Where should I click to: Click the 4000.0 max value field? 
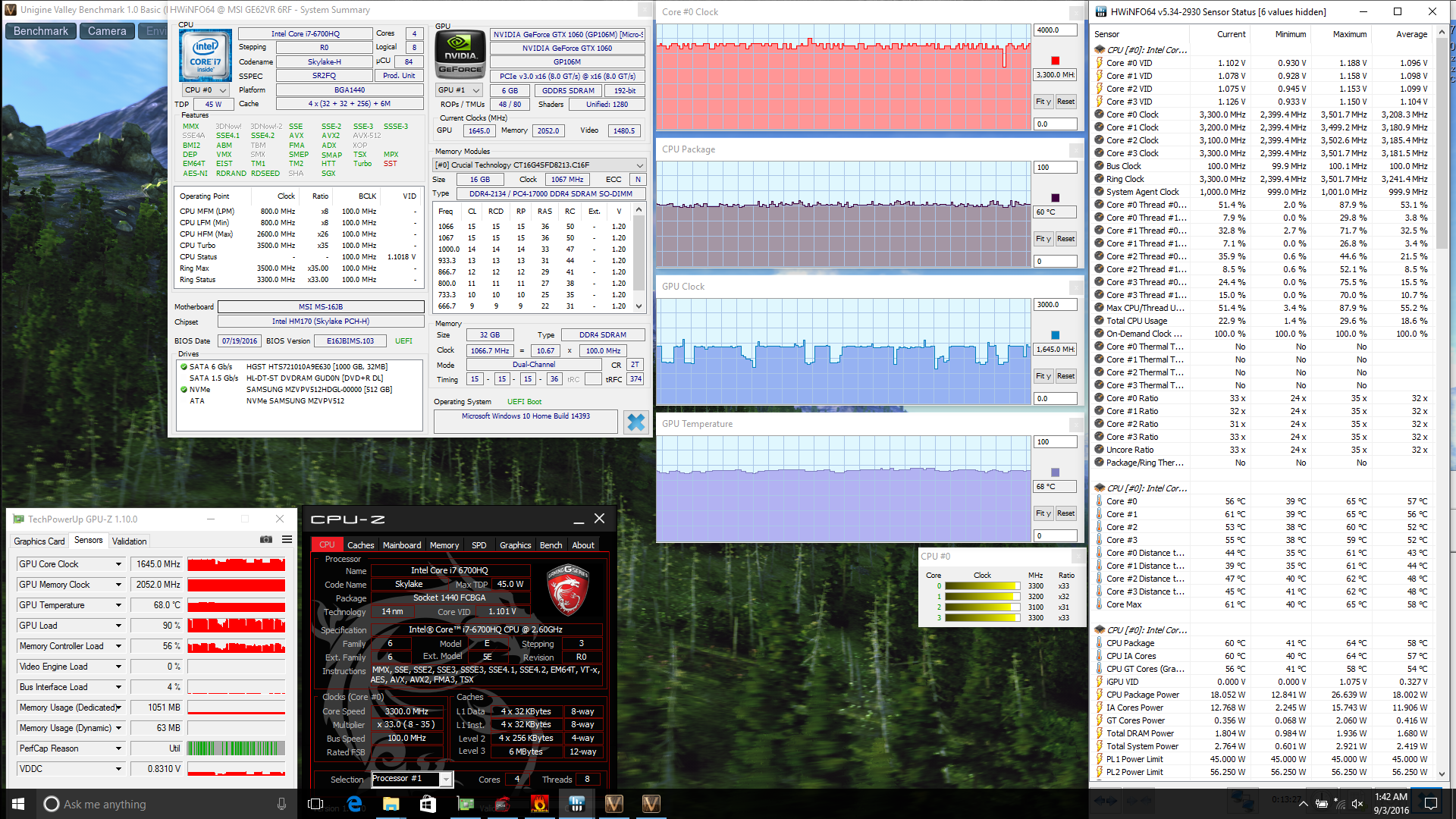point(1054,30)
